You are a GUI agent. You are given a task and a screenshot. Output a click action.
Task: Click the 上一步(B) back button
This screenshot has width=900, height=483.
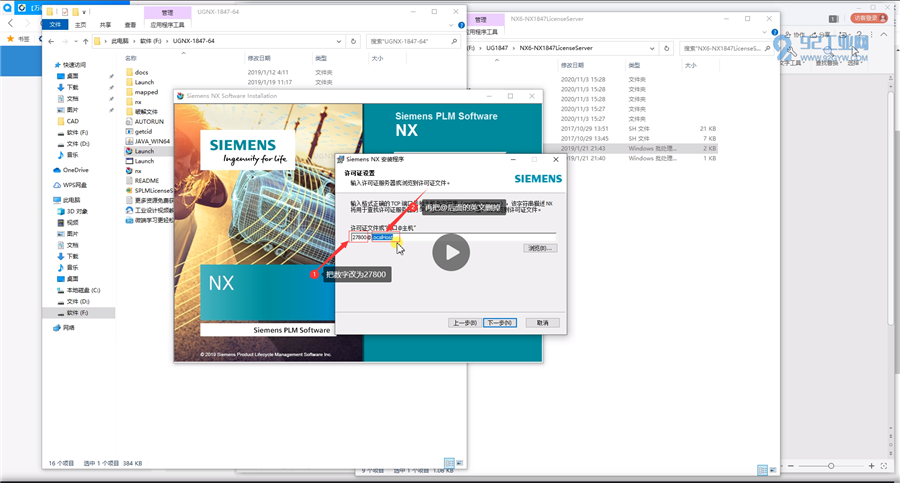coord(464,323)
